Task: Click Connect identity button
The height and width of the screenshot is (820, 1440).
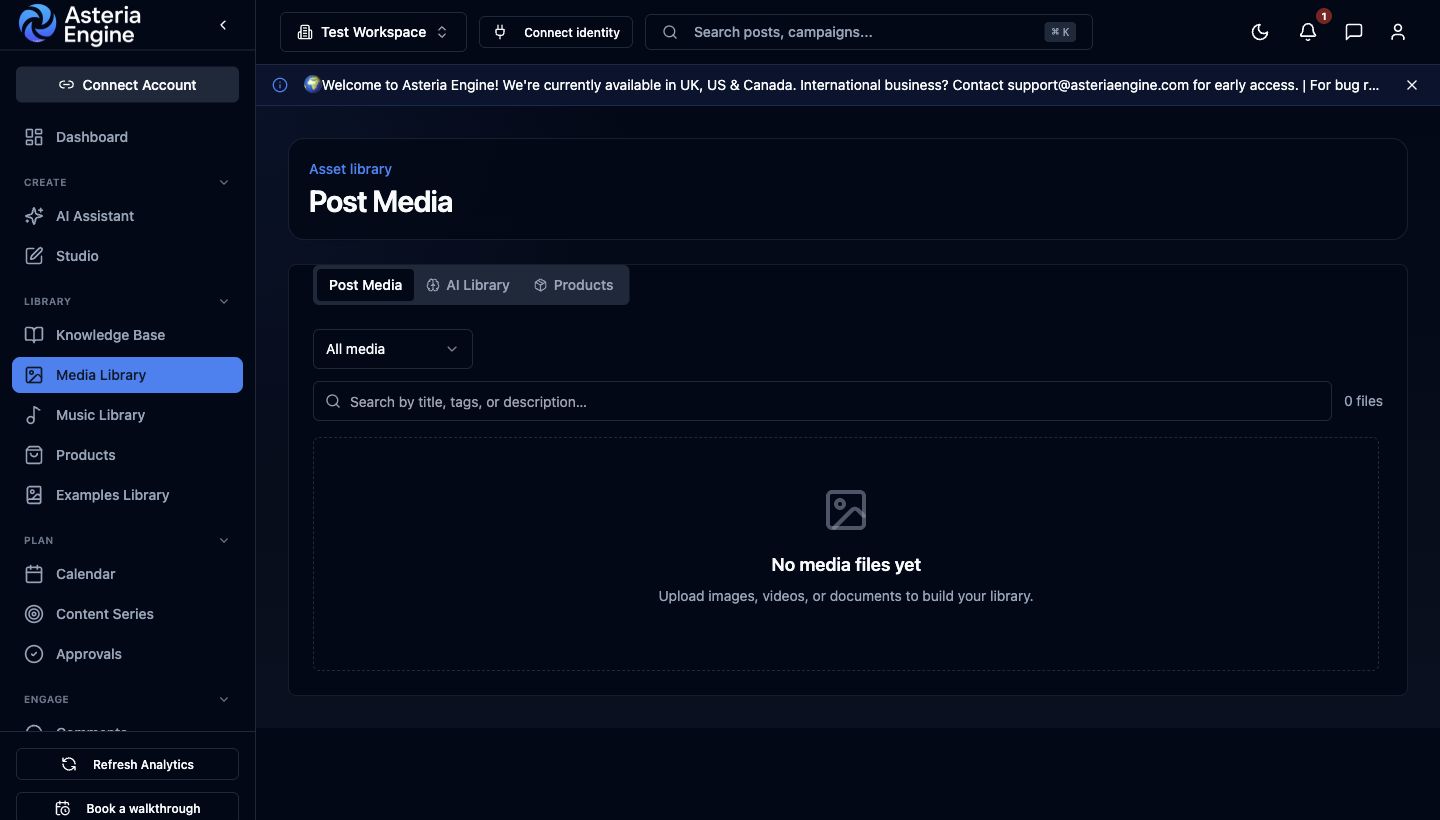Action: pos(556,32)
